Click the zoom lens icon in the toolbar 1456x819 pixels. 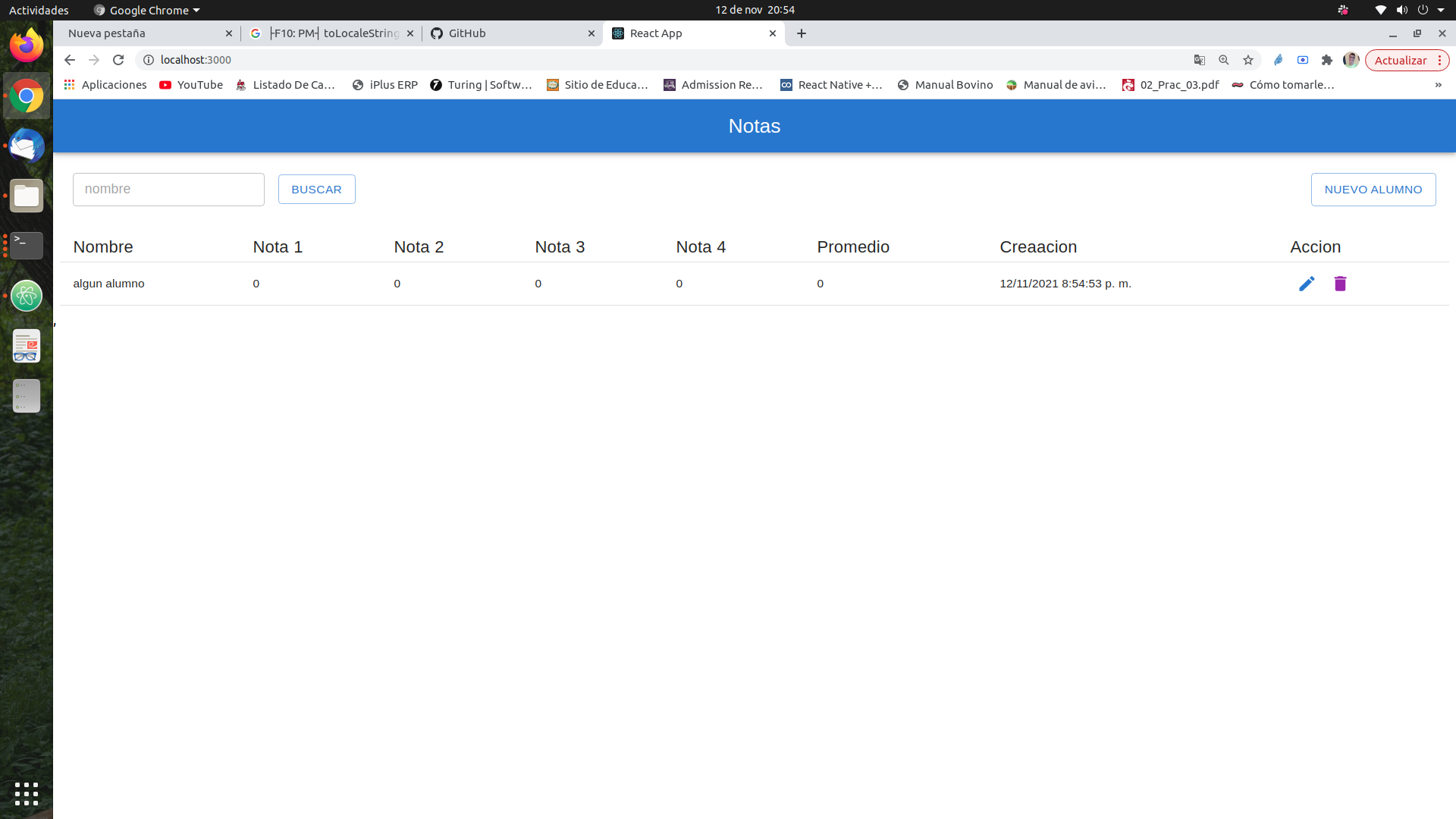[1224, 60]
